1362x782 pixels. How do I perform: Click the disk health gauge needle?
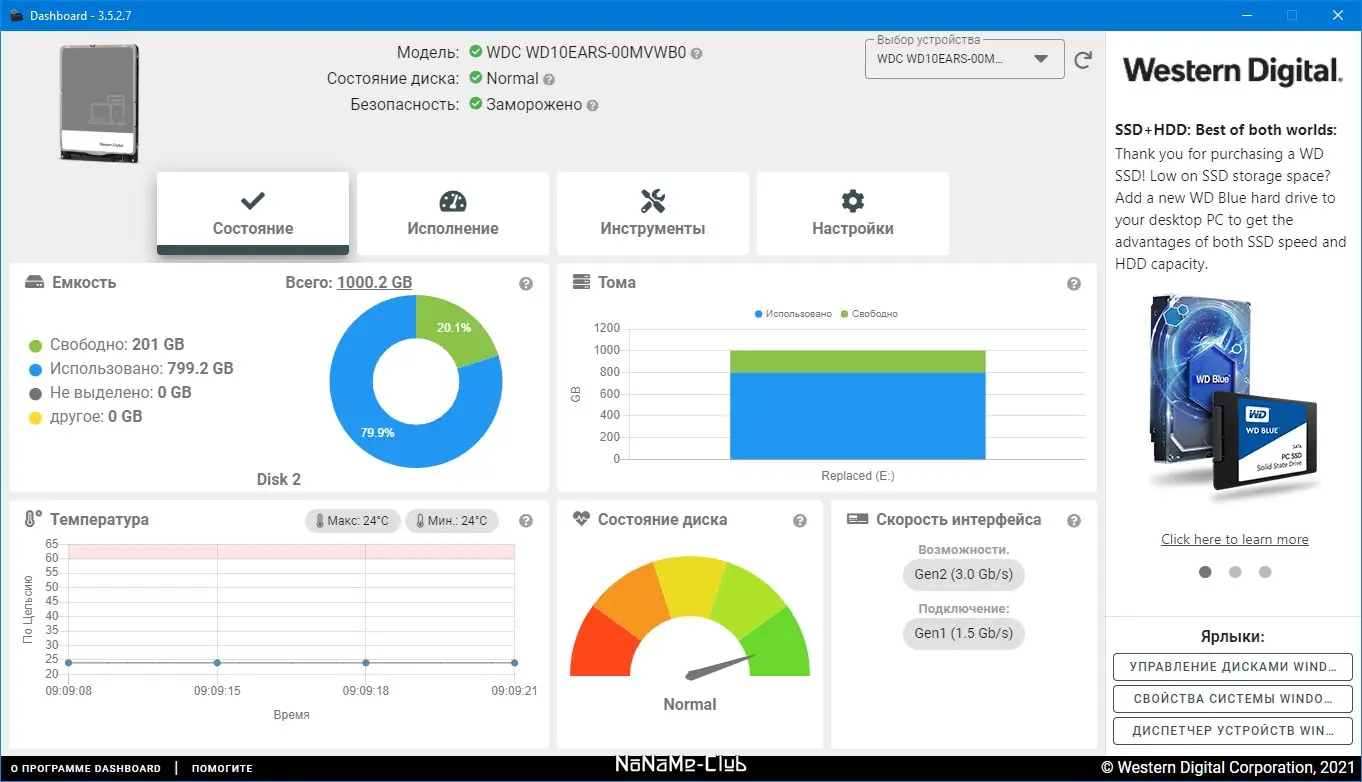(x=719, y=667)
